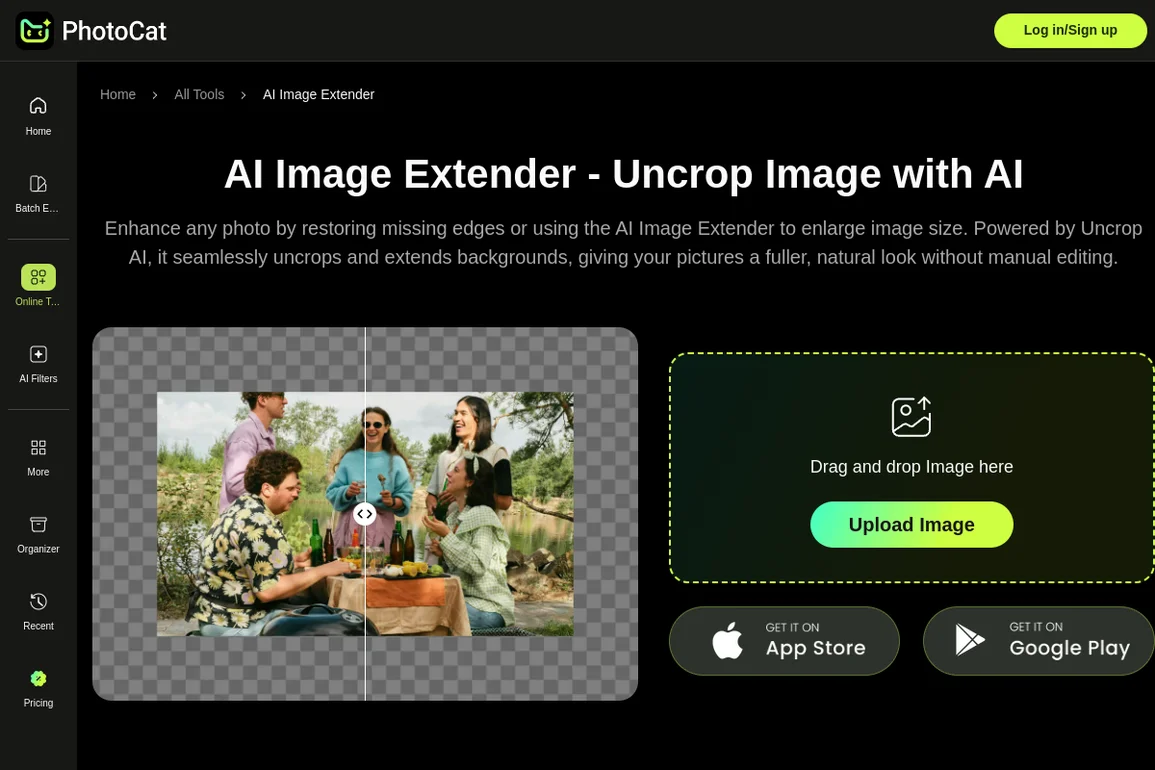Open the Batch Editor sidebar icon
1155x770 pixels.
tap(38, 184)
